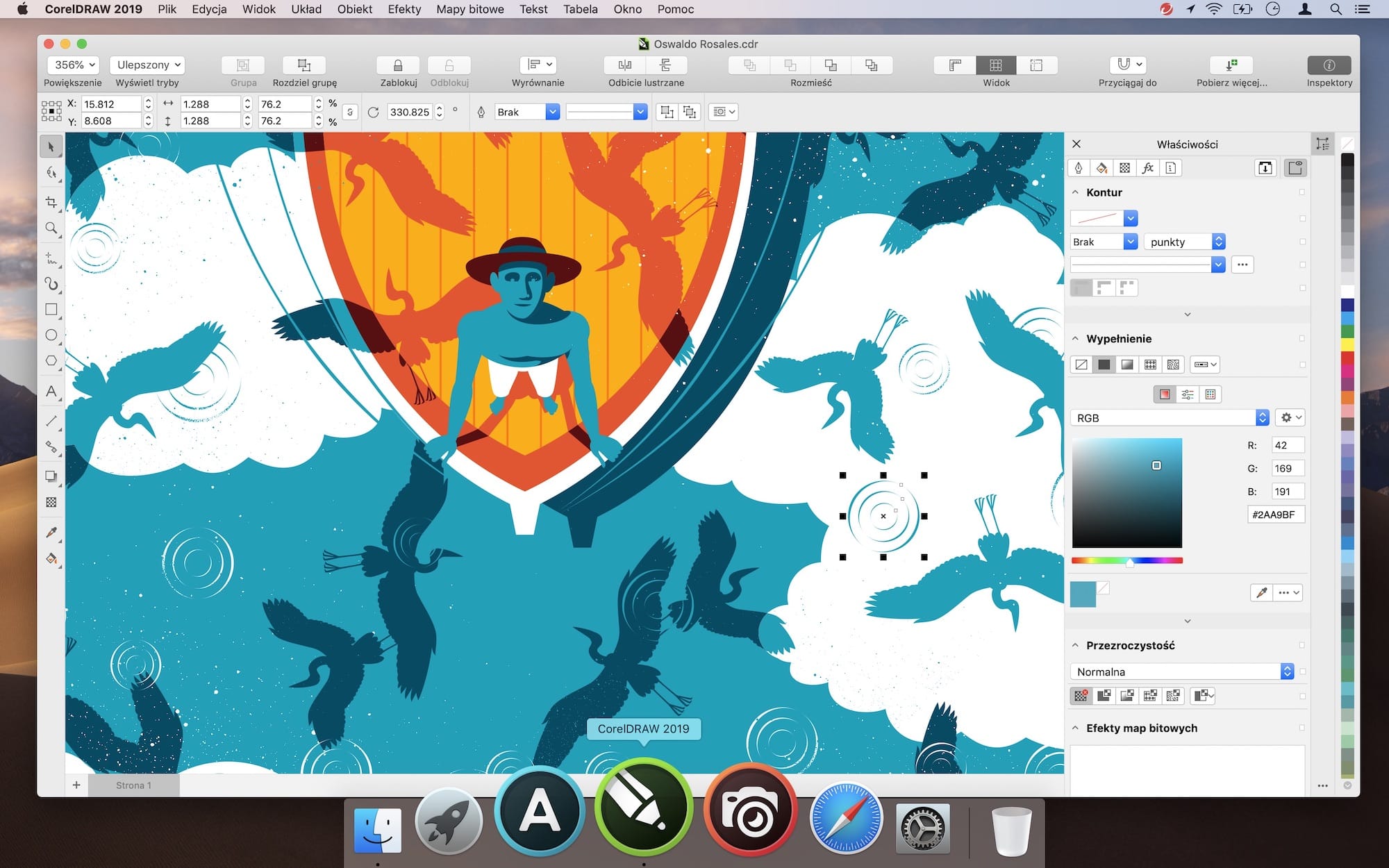Image resolution: width=1389 pixels, height=868 pixels.
Task: Open the Ulepszony view mode dropdown
Action: tap(147, 65)
